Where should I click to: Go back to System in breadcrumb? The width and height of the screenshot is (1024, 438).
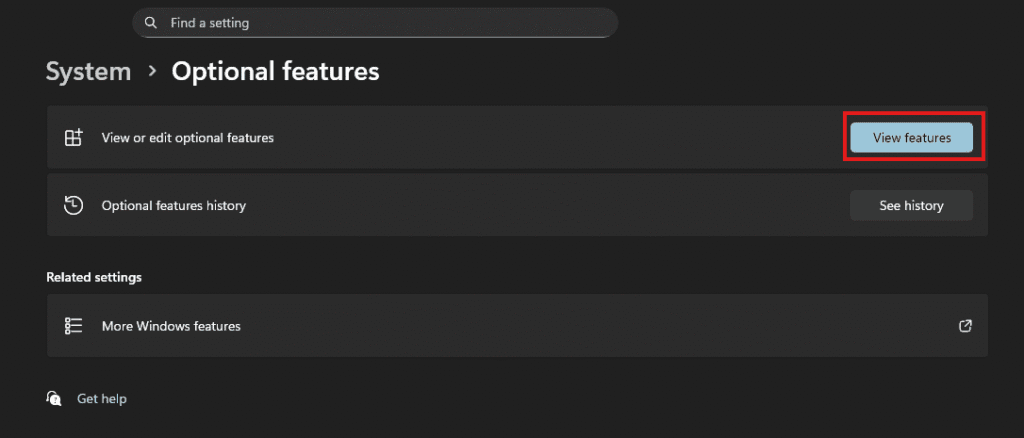tap(88, 72)
